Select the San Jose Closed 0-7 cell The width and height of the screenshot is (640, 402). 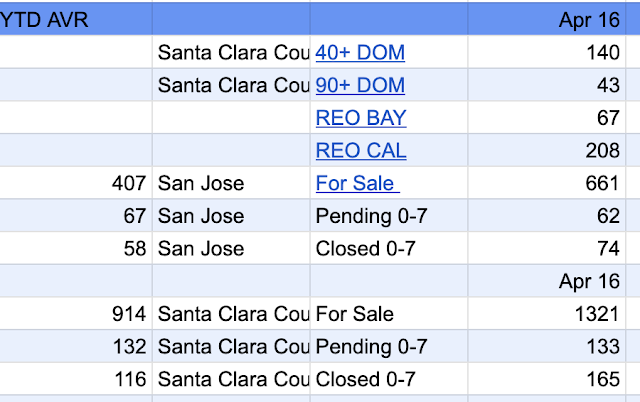tap(389, 248)
